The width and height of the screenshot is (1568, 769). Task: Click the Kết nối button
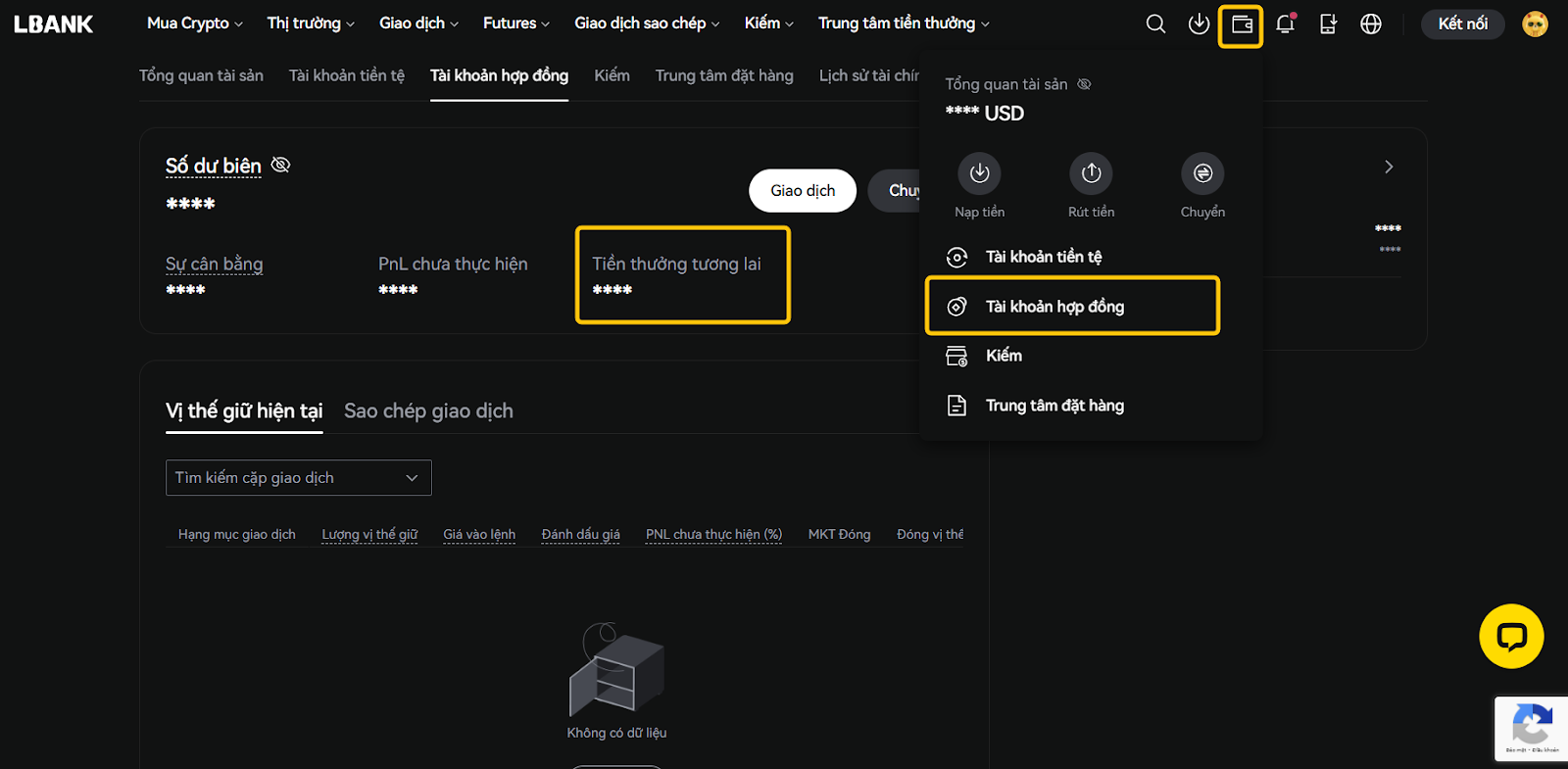point(1462,24)
